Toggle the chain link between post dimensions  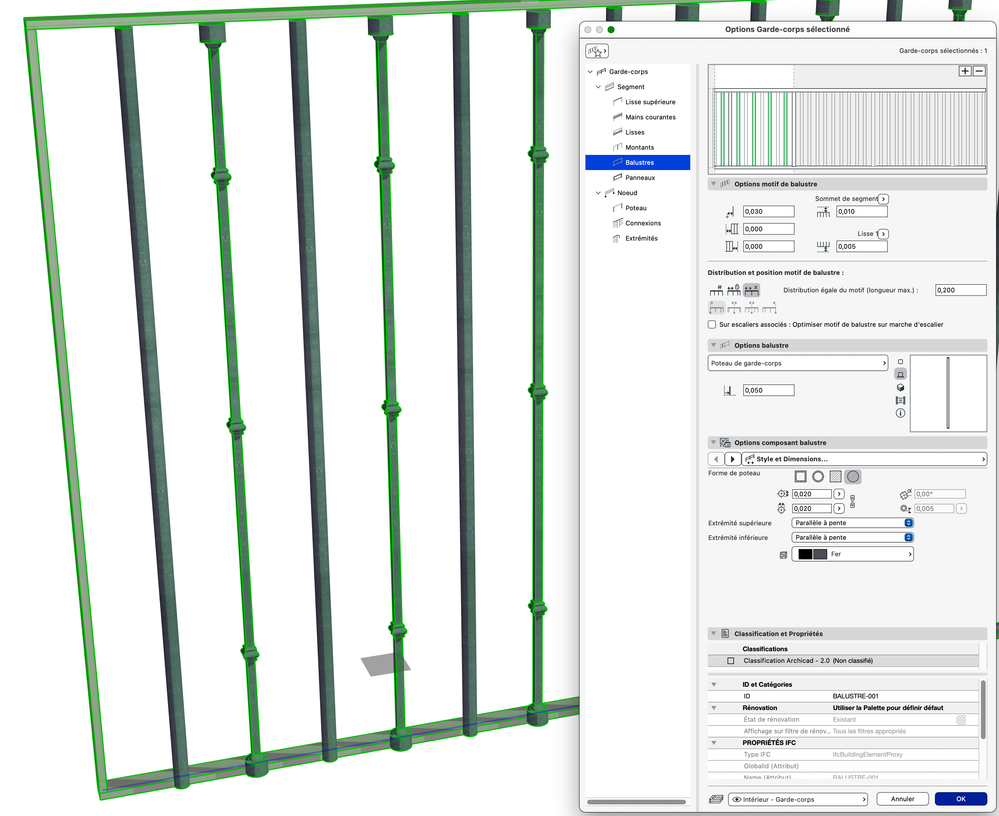click(x=852, y=501)
